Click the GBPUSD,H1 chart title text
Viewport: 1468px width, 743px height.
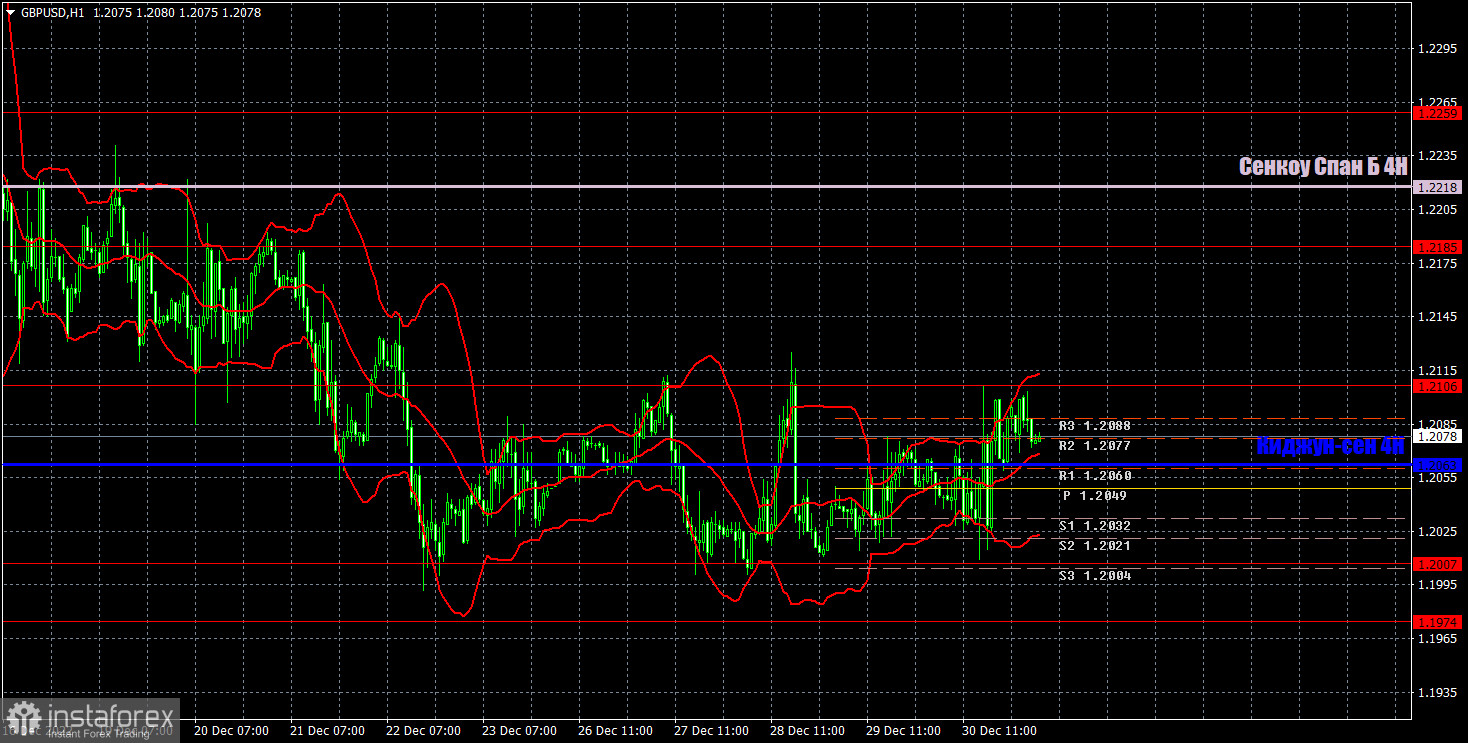click(x=51, y=13)
